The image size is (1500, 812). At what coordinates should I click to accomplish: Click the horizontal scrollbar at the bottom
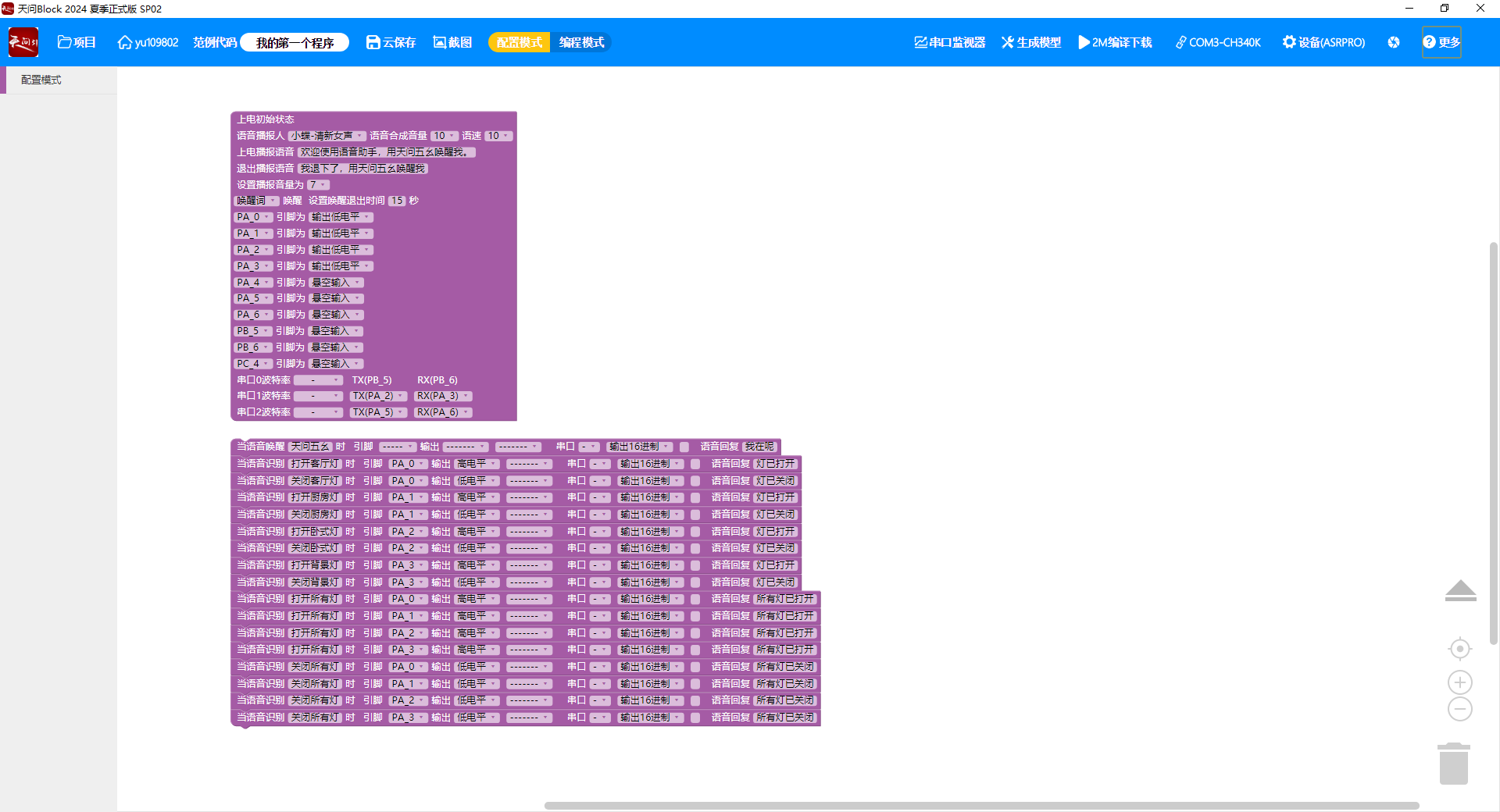coord(981,805)
